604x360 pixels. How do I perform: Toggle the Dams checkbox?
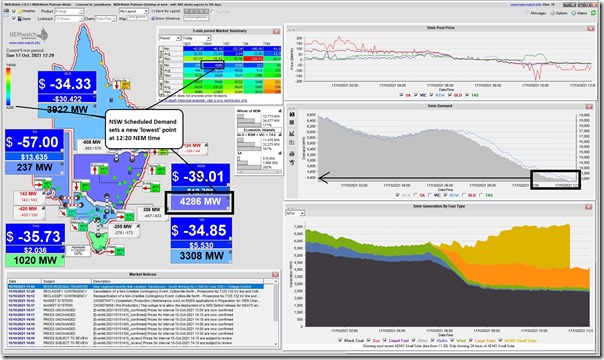click(14, 18)
